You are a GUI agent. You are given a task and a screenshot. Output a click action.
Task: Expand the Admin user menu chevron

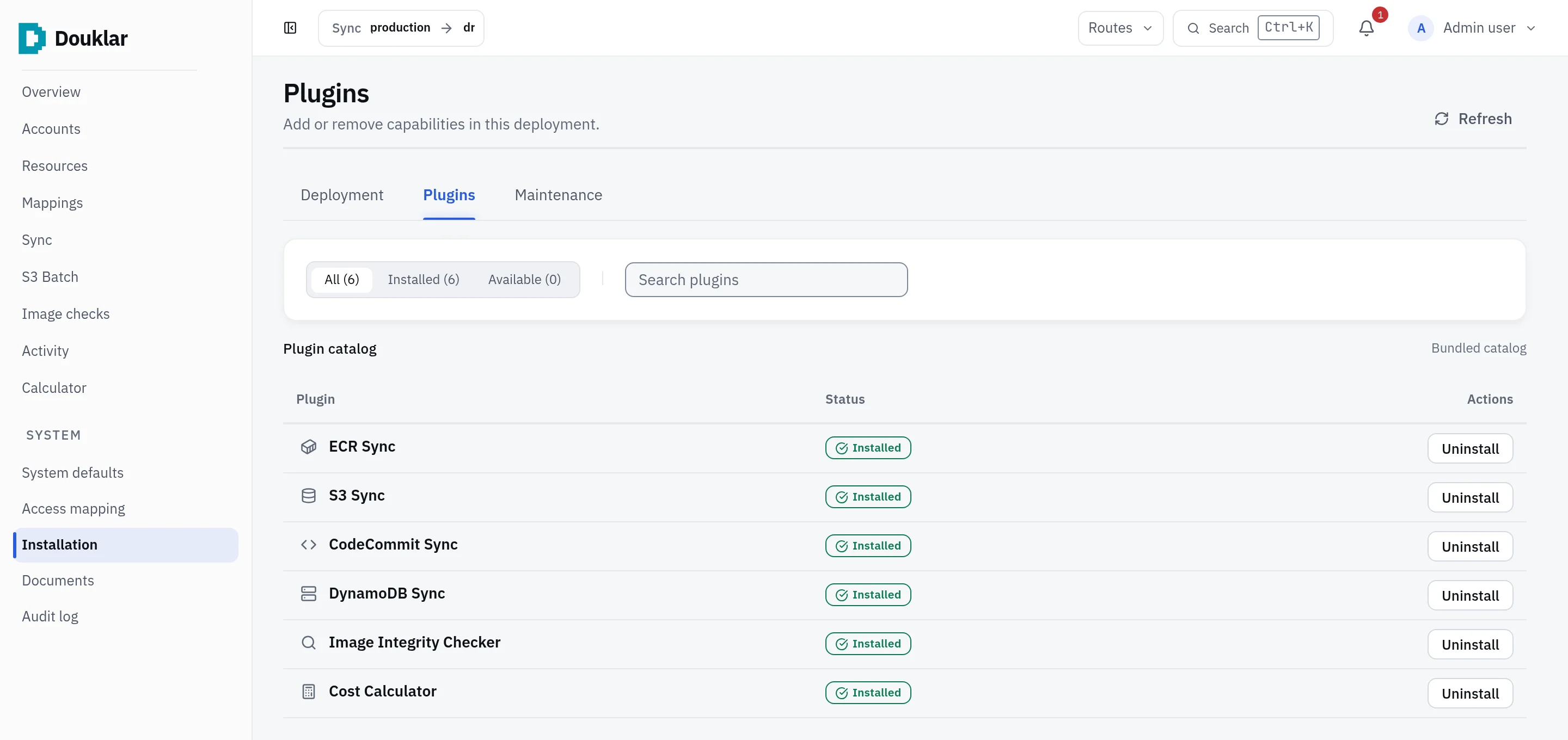coord(1531,28)
